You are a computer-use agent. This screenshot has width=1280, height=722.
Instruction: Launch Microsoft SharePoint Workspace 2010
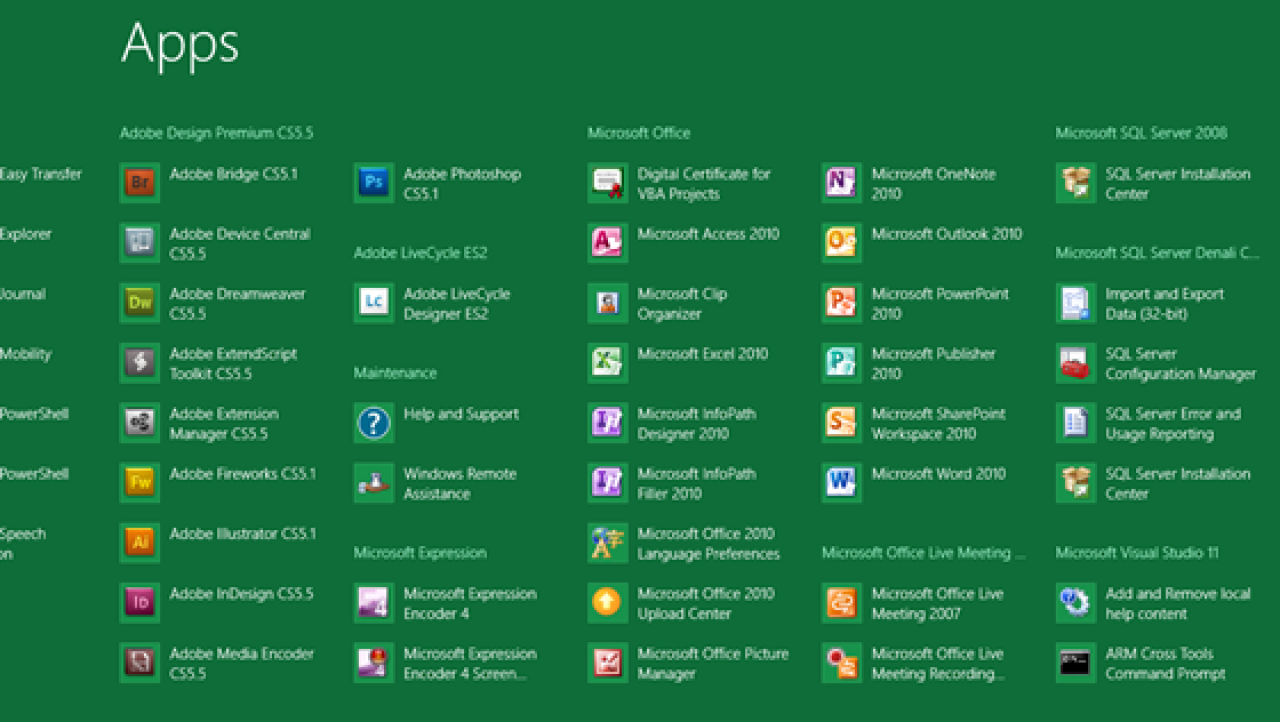[x=915, y=423]
